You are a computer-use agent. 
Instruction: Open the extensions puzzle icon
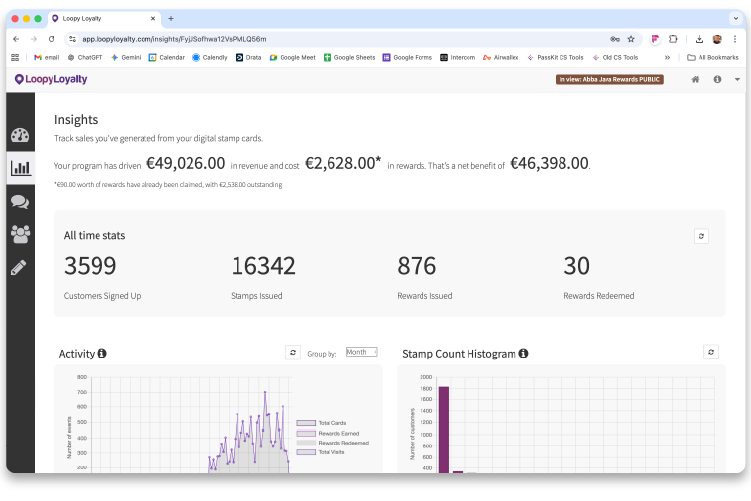point(673,39)
